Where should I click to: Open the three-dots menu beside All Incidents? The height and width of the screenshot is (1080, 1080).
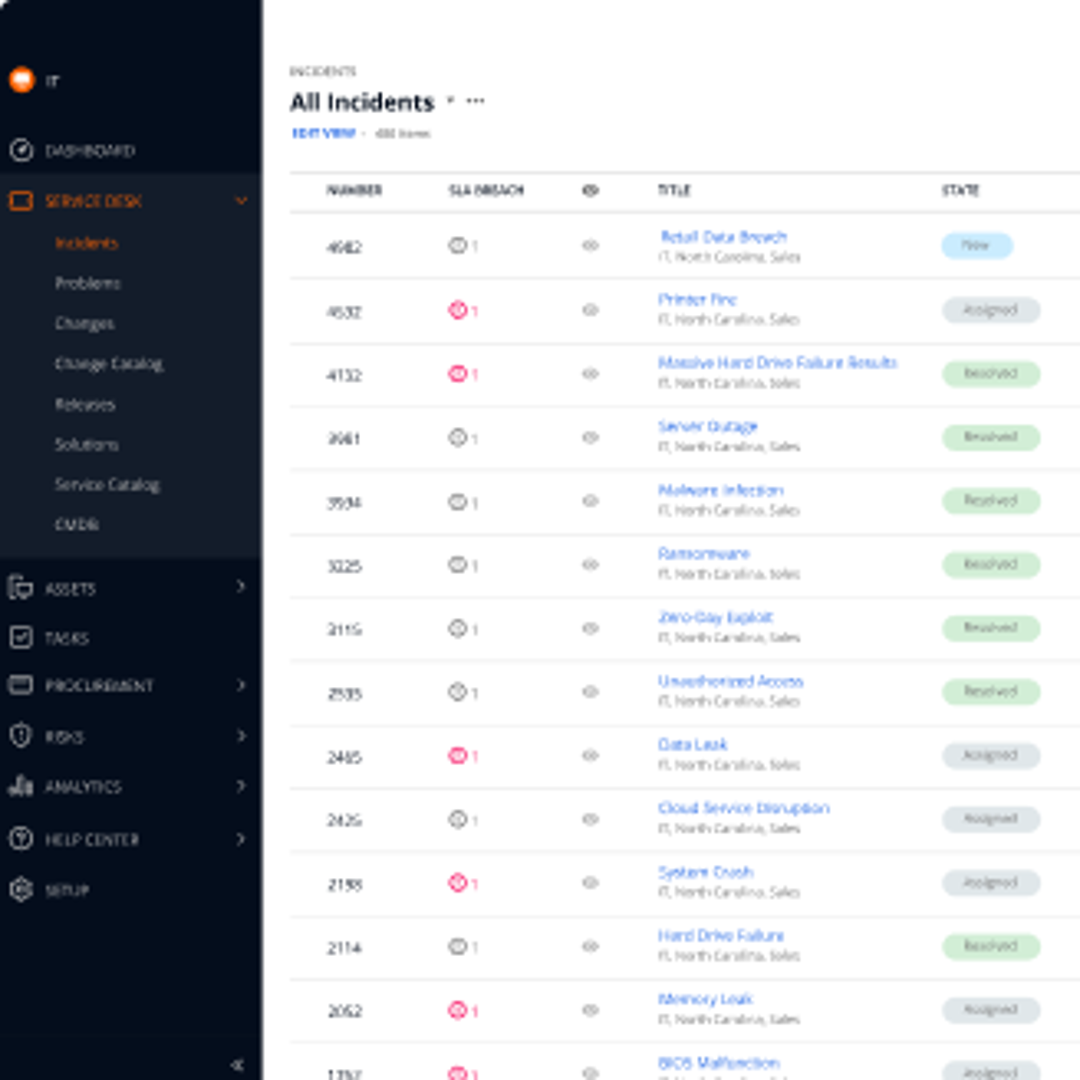pyautogui.click(x=475, y=101)
